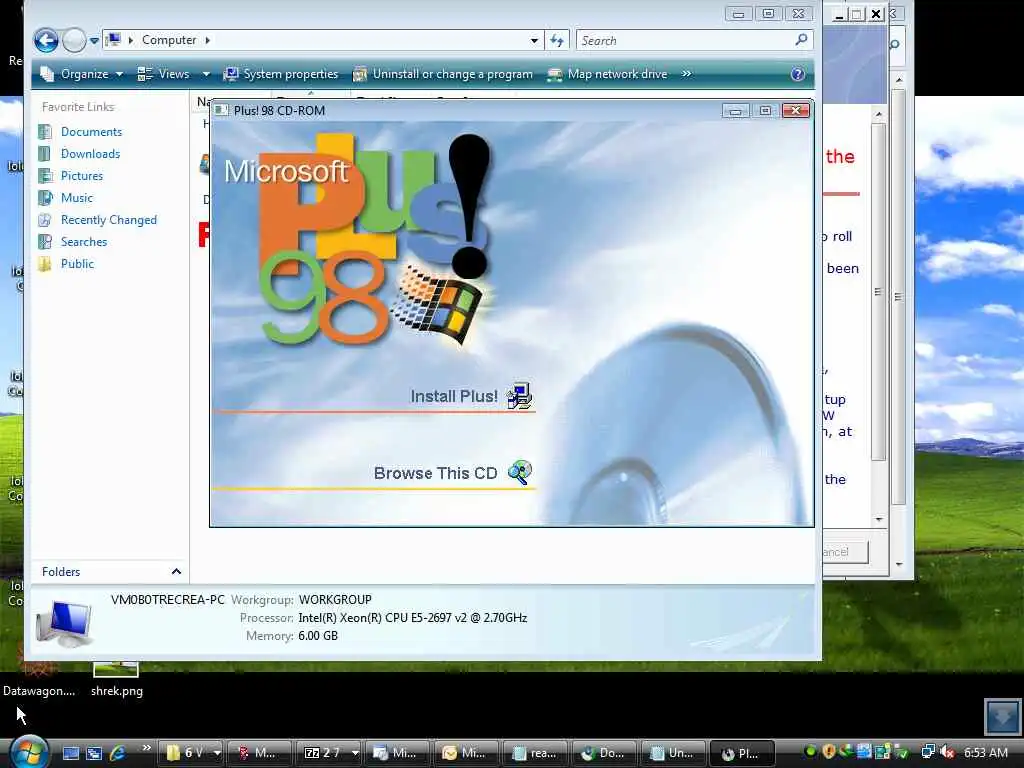The image size is (1024, 768).
Task: Click the Views toolbar button
Action: click(163, 74)
